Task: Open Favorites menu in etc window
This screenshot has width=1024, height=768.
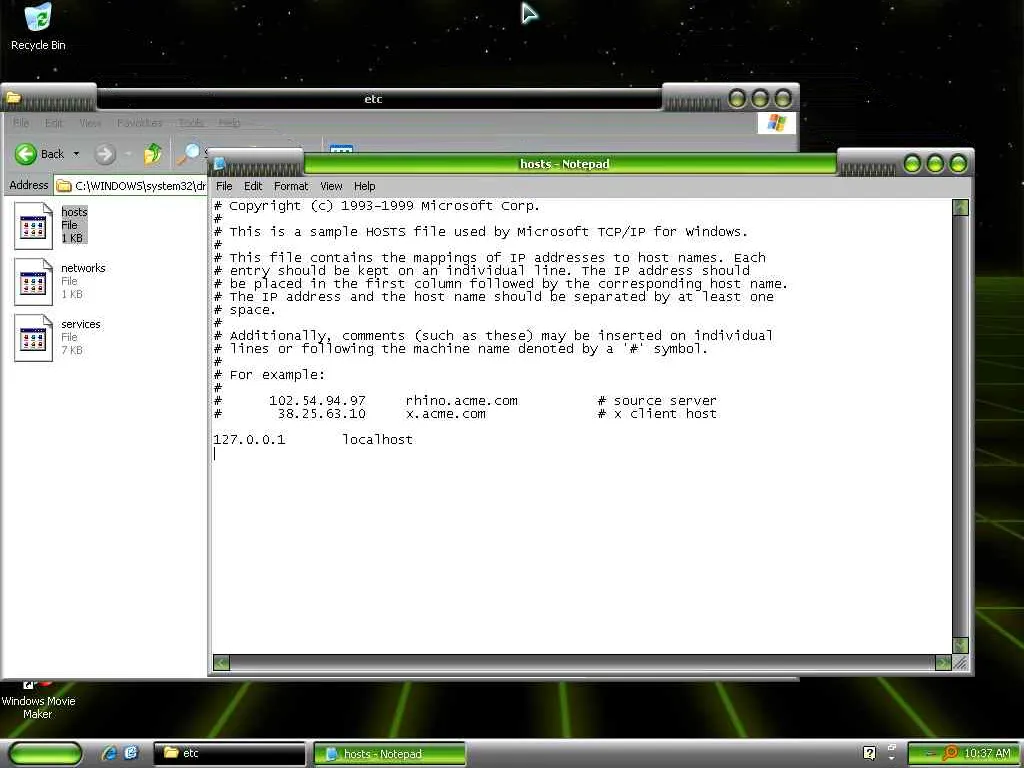Action: pyautogui.click(x=139, y=123)
